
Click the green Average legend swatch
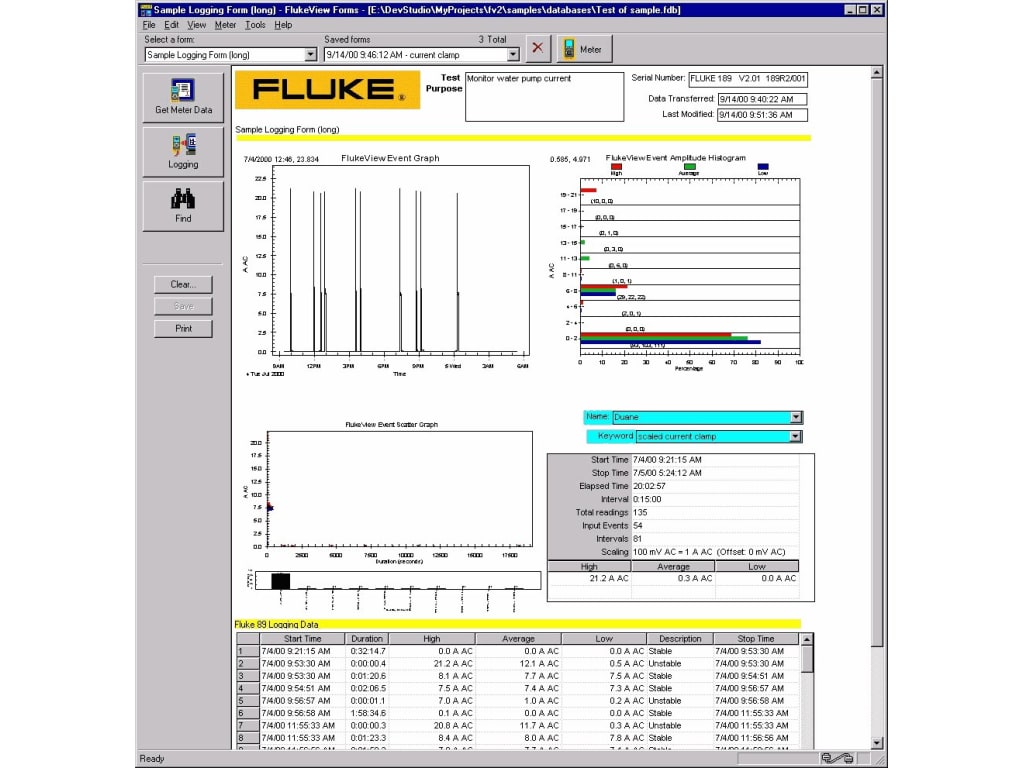point(690,167)
